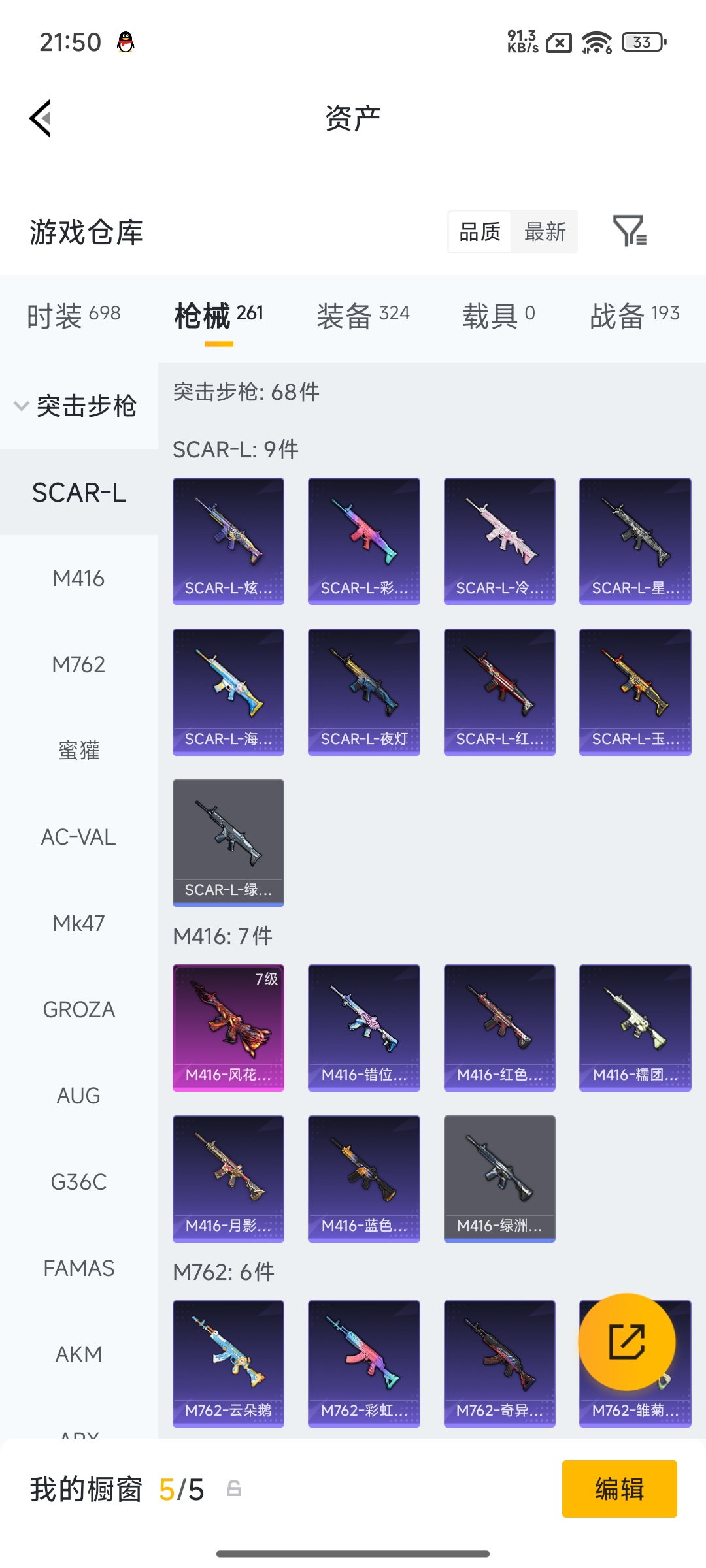Open the 战备 193 tab
Screen dimensions: 706x1568
(x=635, y=316)
